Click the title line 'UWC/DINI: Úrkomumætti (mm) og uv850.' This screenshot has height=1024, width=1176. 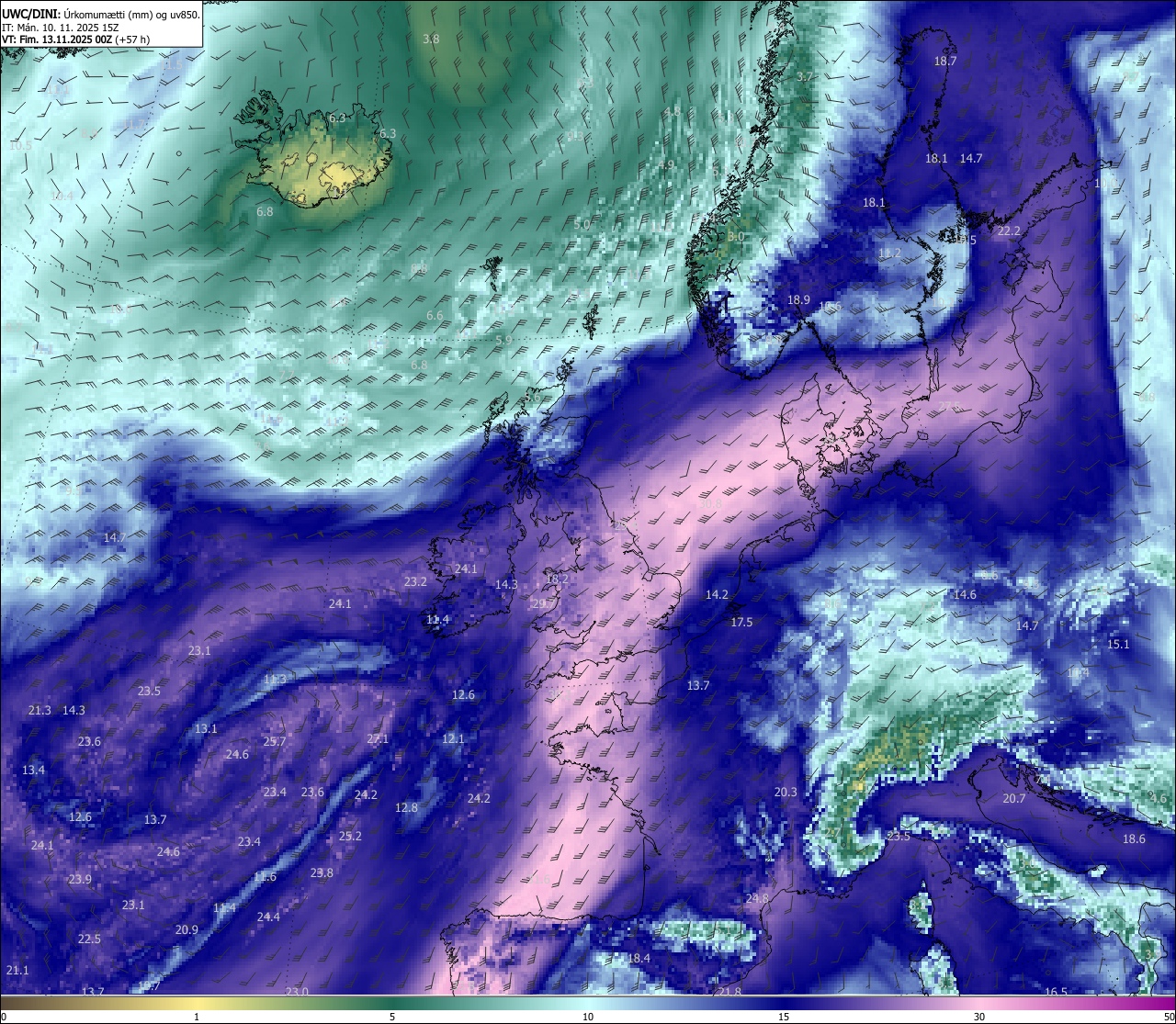pos(101,14)
